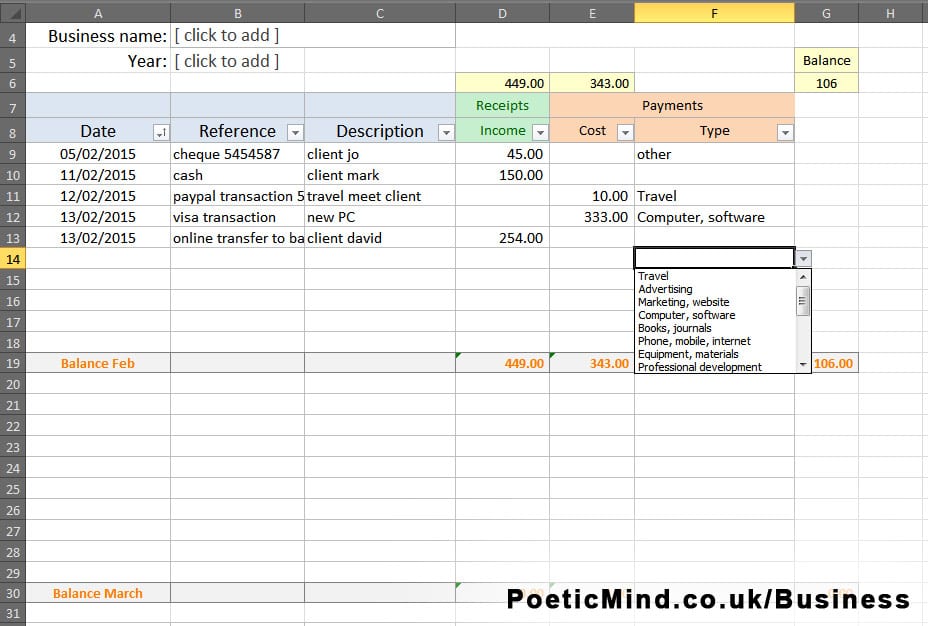Open the Description column filter arrow

coord(445,131)
